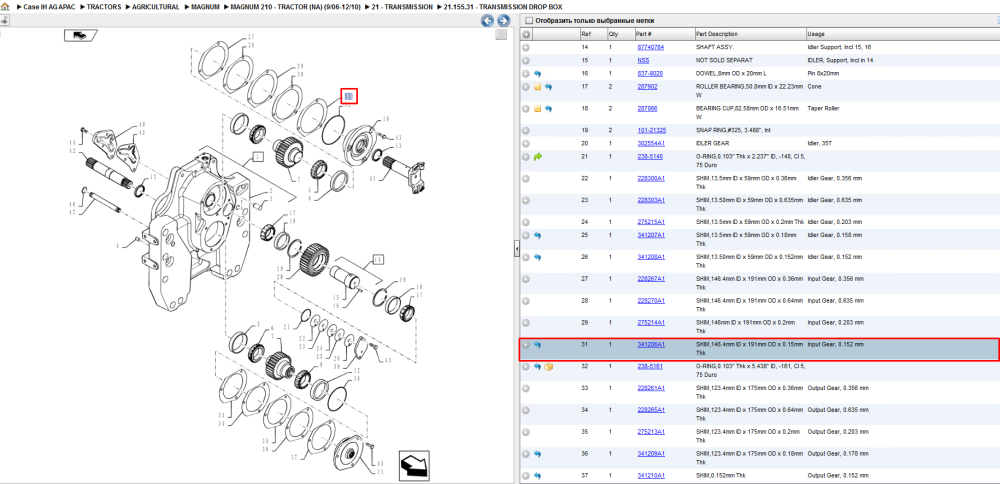Click the blue arrow icon on Ref 16 row

(538, 74)
